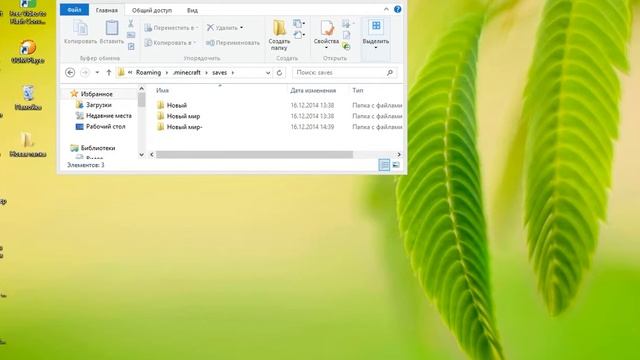Select Избранное in the navigation pane

[97, 94]
